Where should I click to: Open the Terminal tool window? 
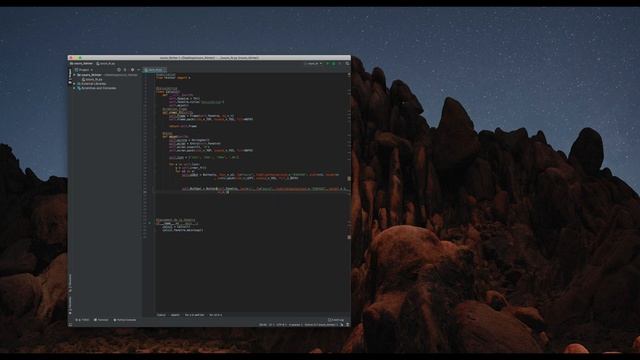point(101,320)
